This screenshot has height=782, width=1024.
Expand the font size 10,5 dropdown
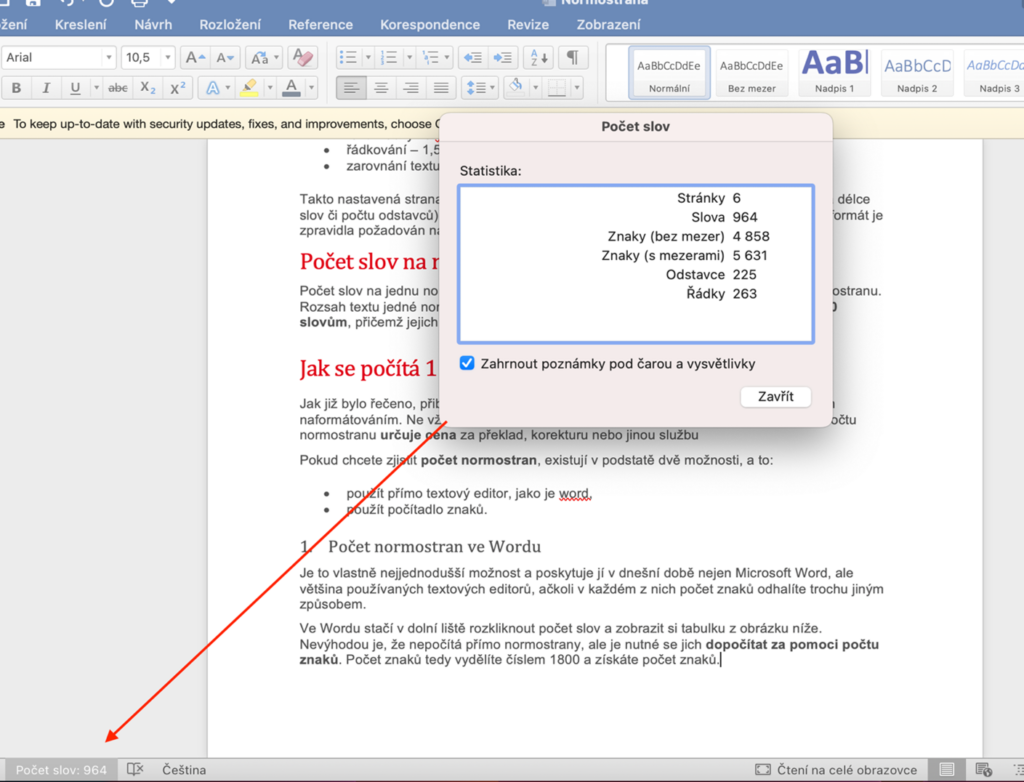point(166,58)
